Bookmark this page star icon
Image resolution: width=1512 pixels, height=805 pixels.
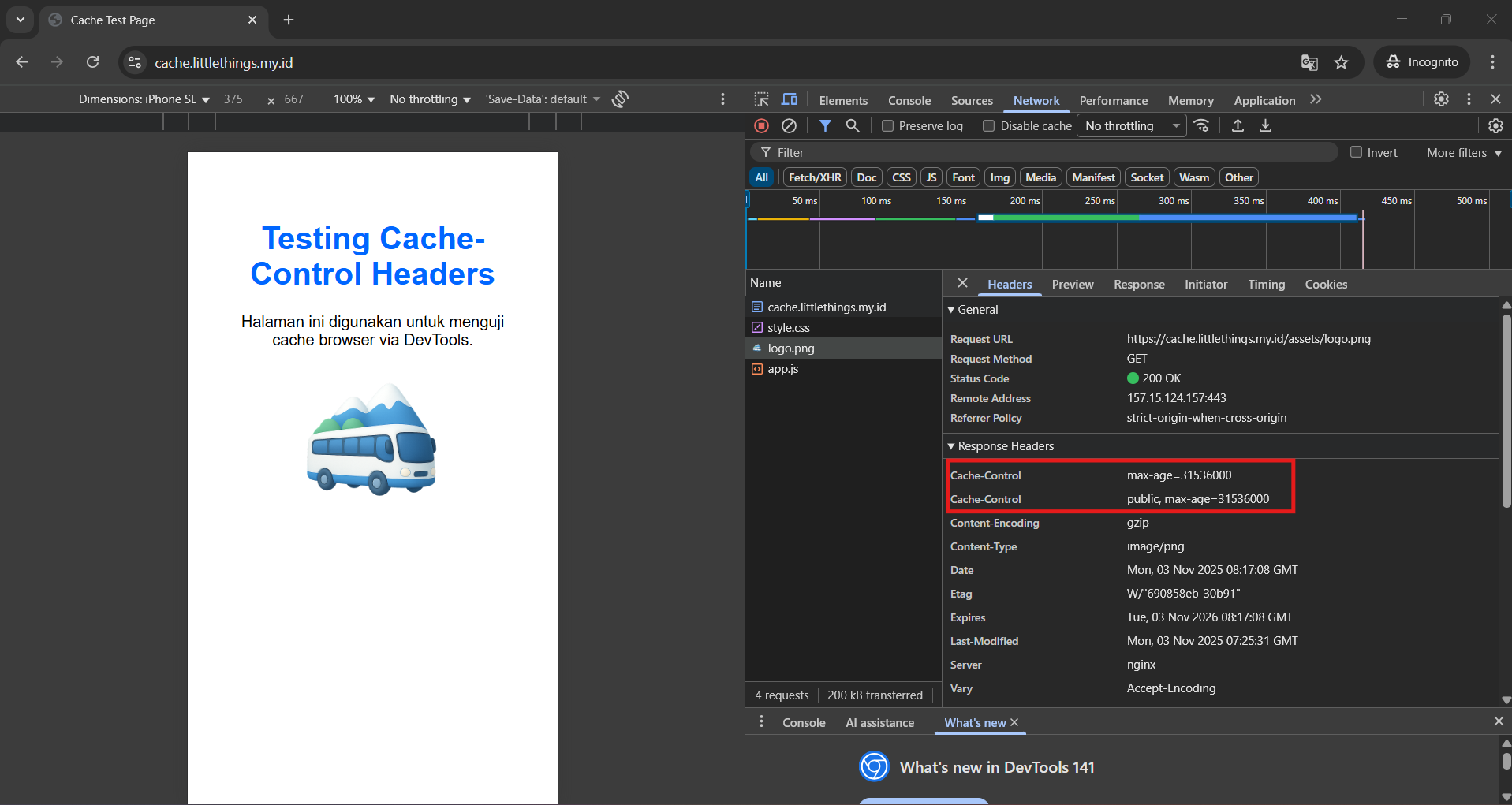click(1341, 62)
